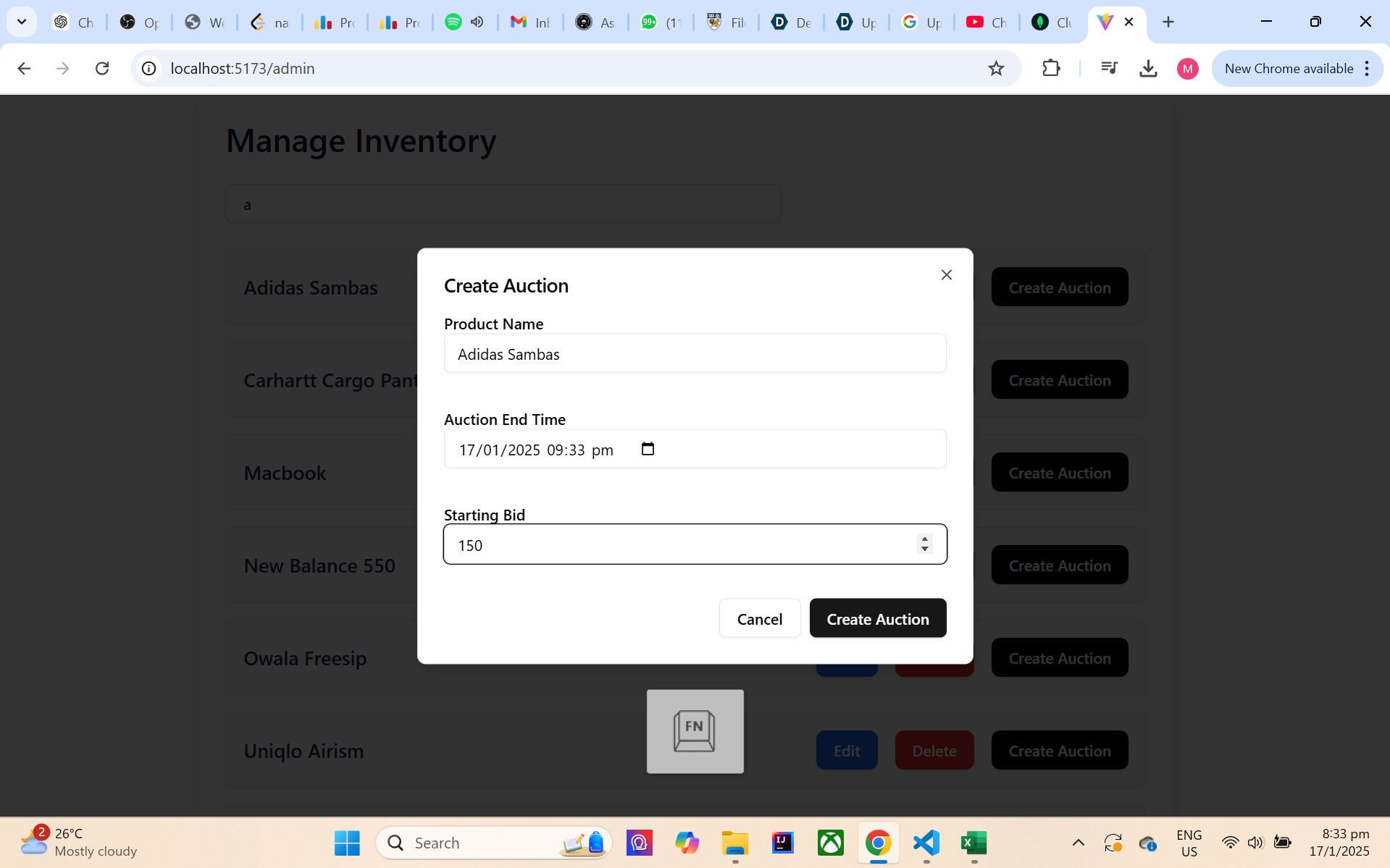Increase the Starting Bid with the up arrow
The image size is (1390, 868).
pos(924,538)
